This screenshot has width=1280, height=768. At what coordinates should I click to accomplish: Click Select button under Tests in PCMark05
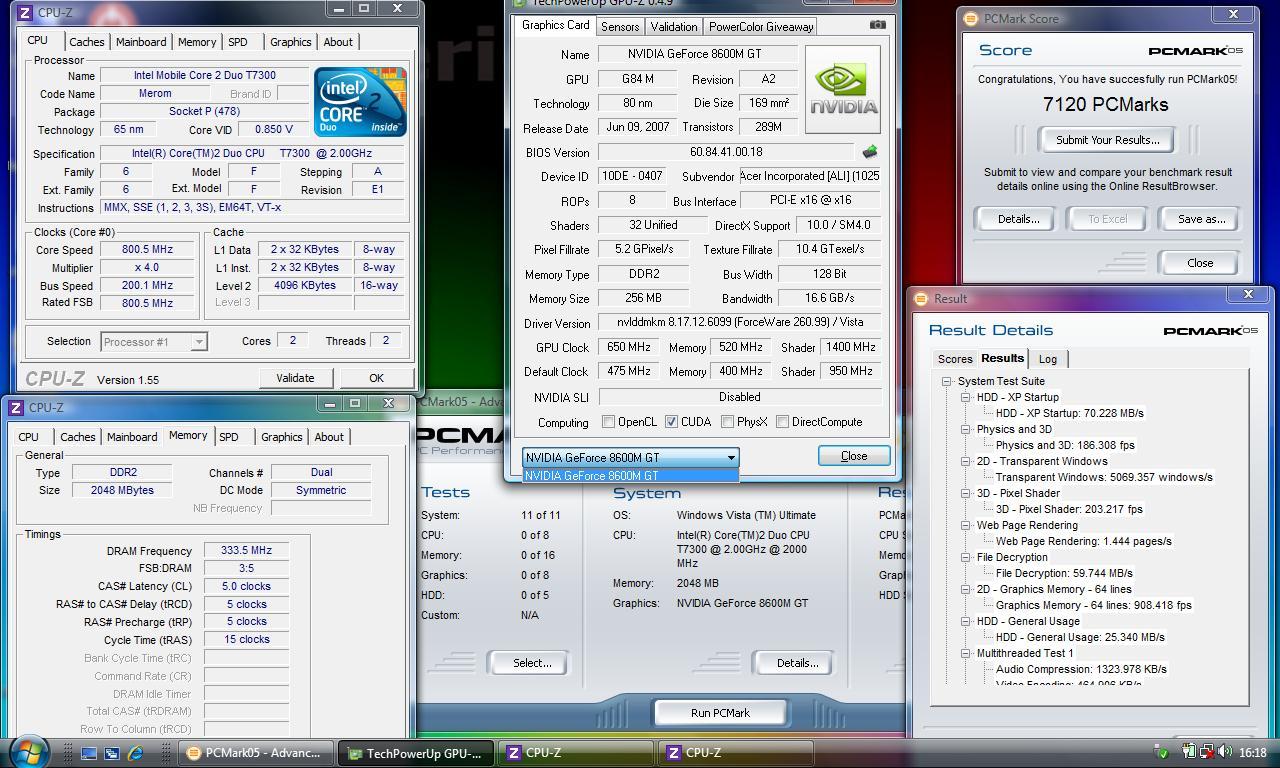pyautogui.click(x=532, y=663)
